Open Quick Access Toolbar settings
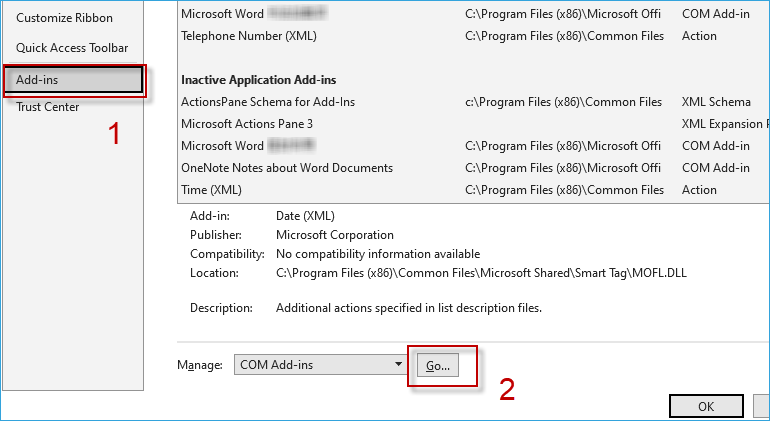This screenshot has width=770, height=421. [x=72, y=48]
